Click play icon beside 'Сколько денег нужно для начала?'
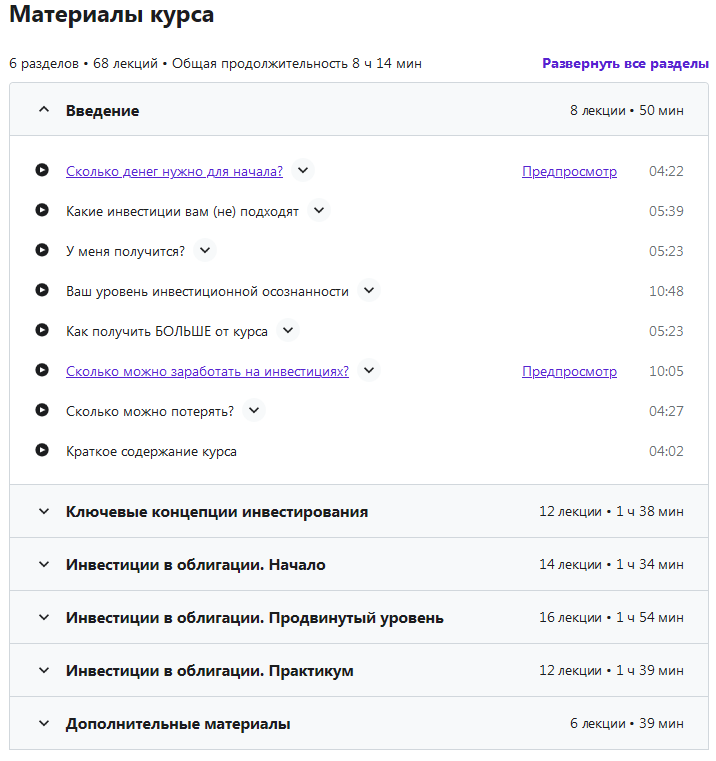Screen dimensions: 716x761 tap(42, 170)
